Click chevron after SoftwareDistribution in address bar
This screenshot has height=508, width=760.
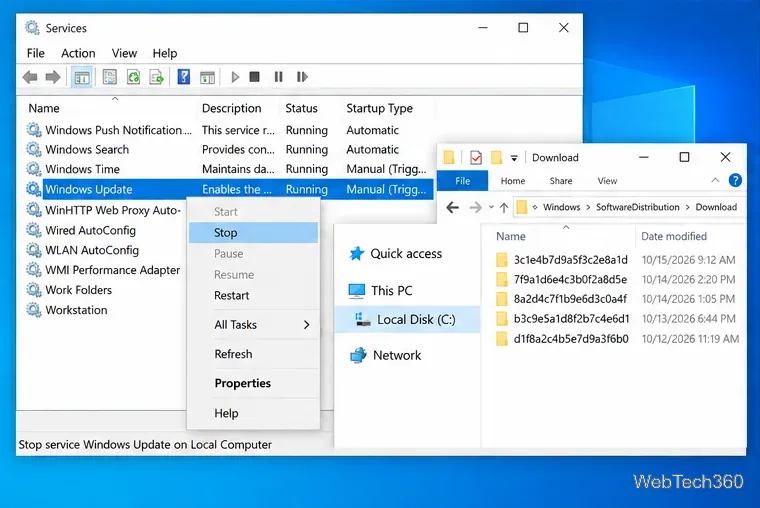click(687, 207)
